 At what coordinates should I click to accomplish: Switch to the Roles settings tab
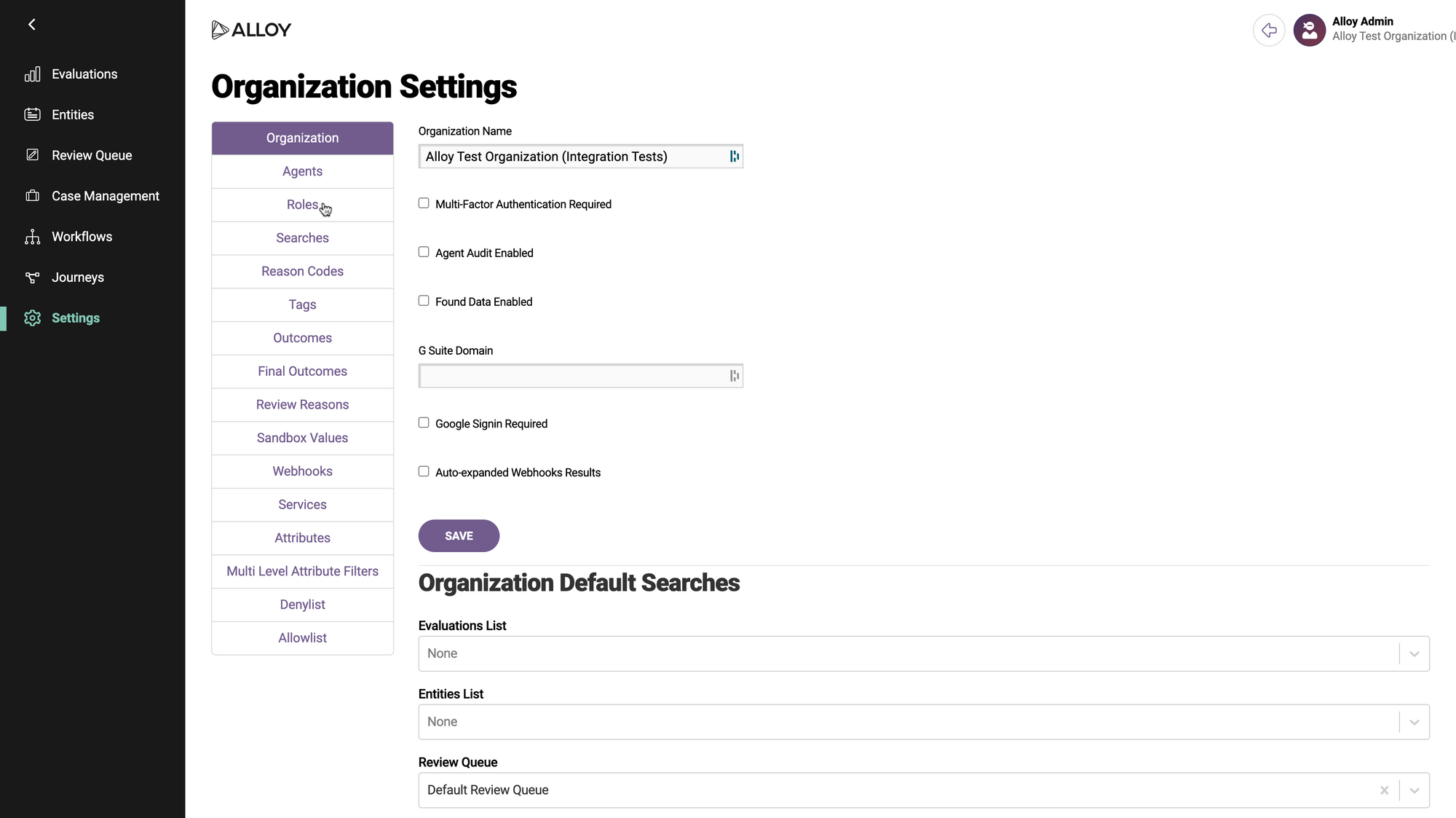(302, 205)
